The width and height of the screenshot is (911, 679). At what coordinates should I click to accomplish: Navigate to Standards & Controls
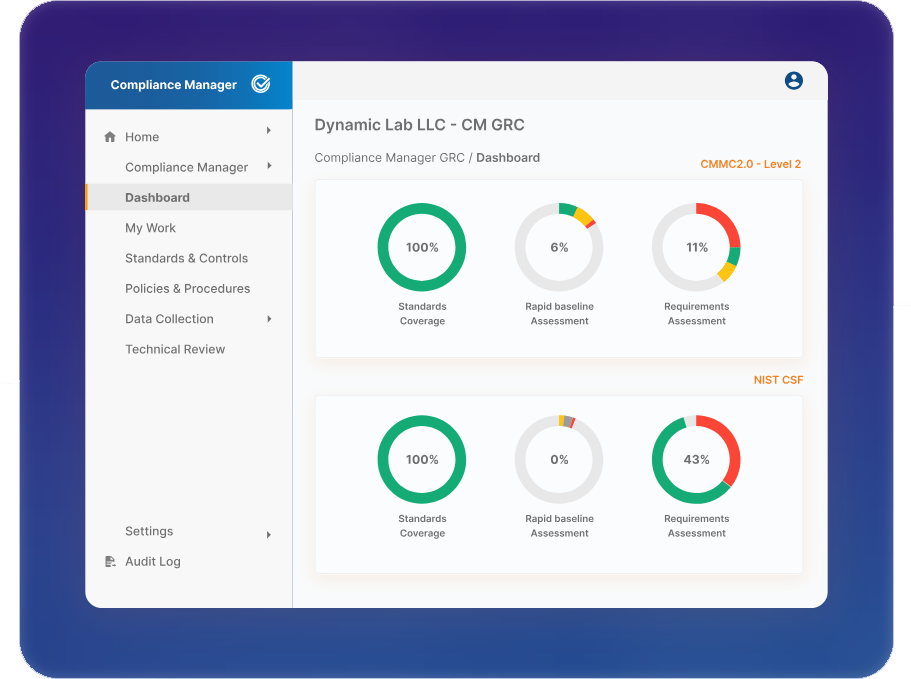click(187, 258)
